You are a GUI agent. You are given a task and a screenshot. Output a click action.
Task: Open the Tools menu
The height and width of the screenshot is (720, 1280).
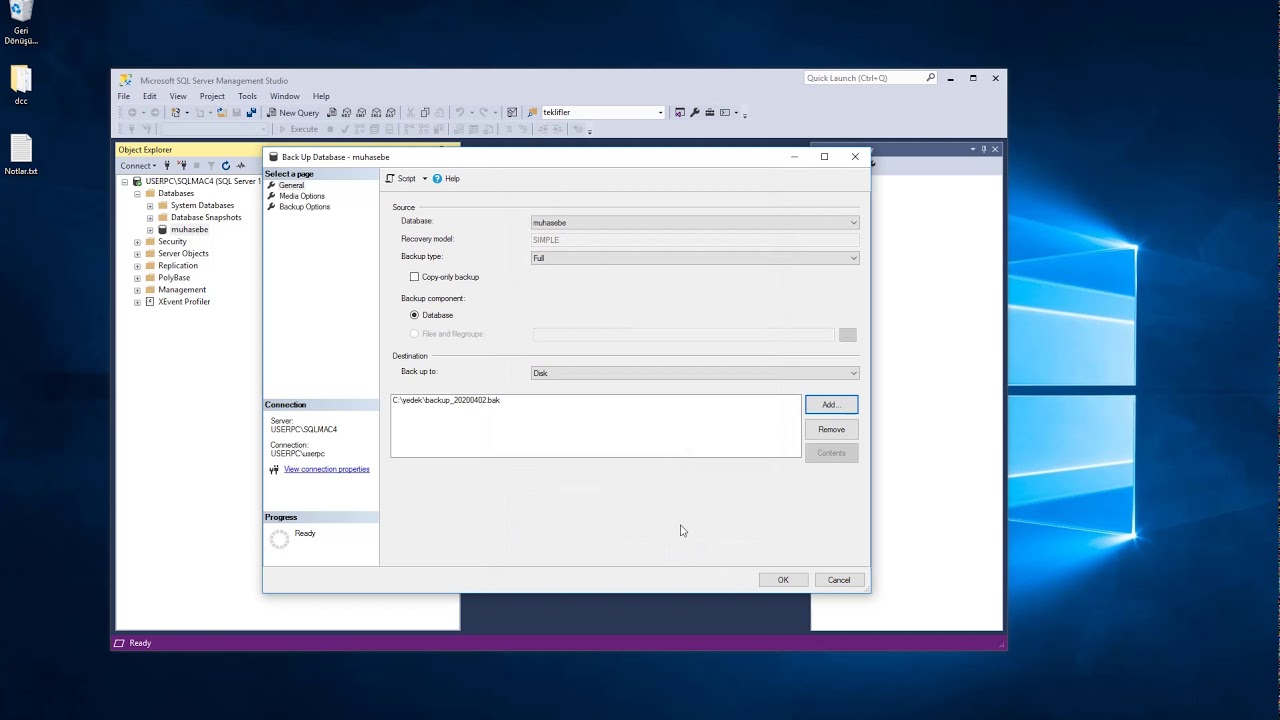(247, 96)
